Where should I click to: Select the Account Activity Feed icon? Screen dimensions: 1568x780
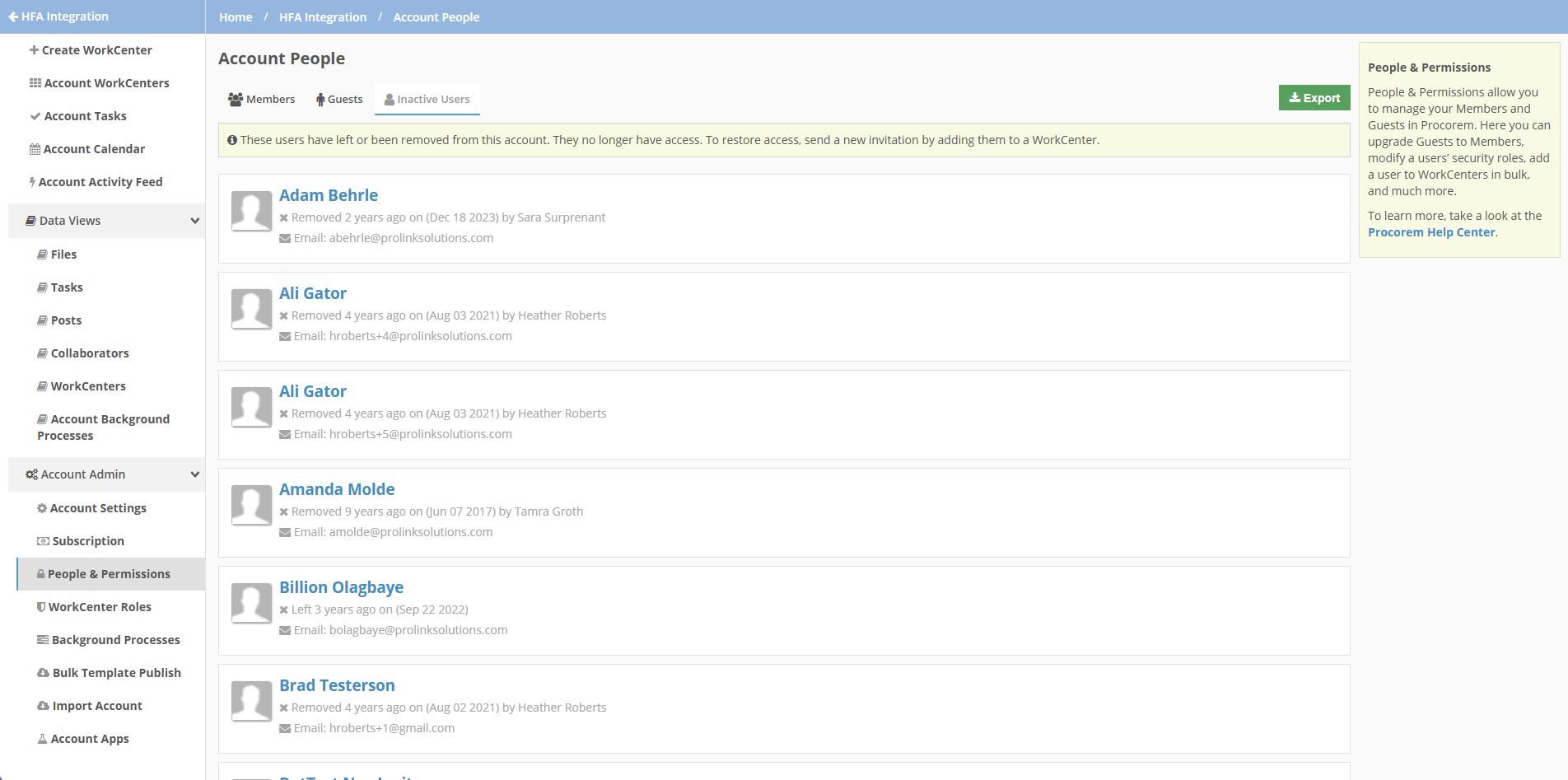(x=33, y=182)
